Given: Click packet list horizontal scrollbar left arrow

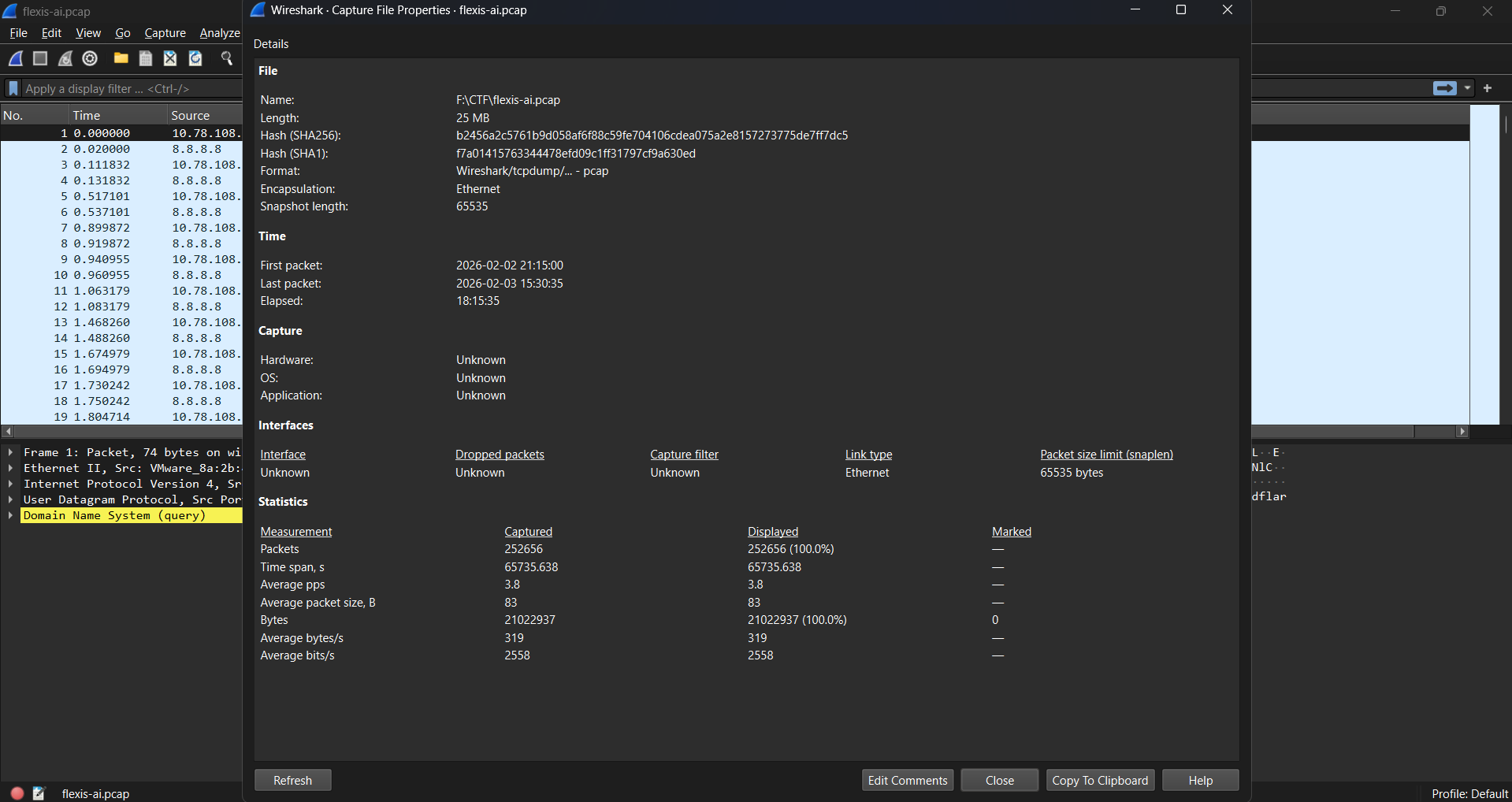Looking at the screenshot, I should pyautogui.click(x=8, y=432).
